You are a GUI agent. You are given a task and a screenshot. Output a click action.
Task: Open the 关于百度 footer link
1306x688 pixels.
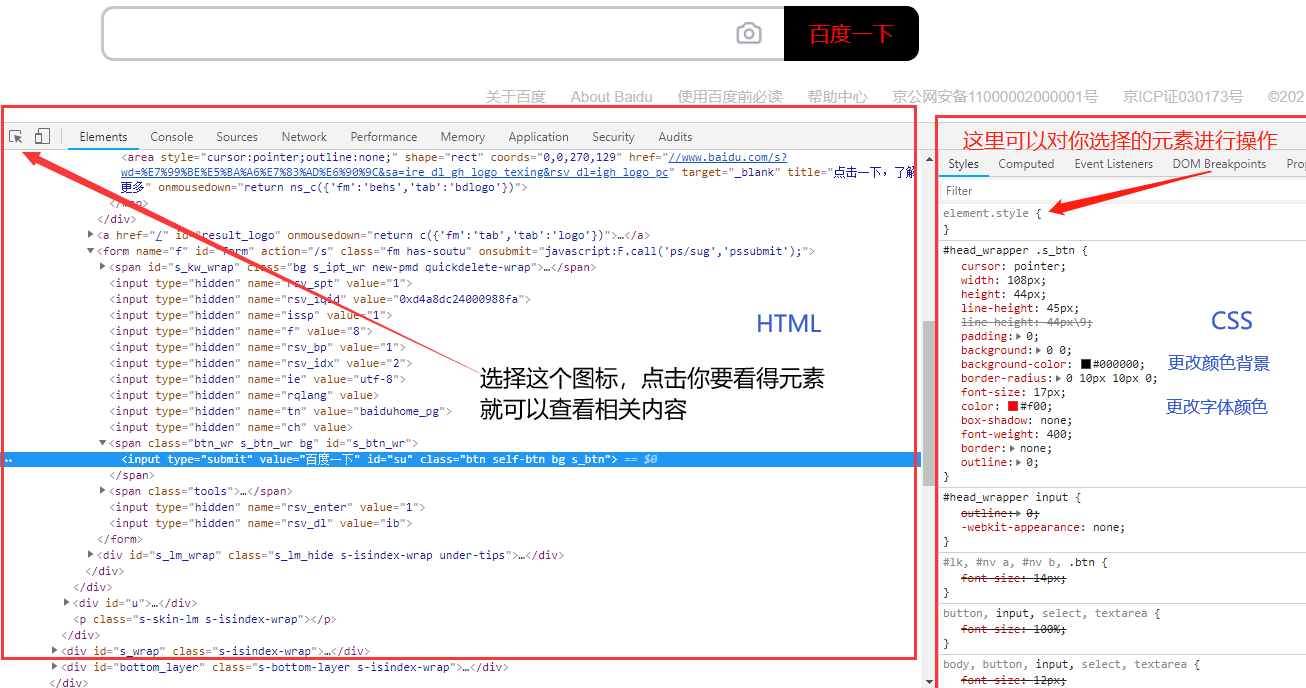[x=516, y=97]
